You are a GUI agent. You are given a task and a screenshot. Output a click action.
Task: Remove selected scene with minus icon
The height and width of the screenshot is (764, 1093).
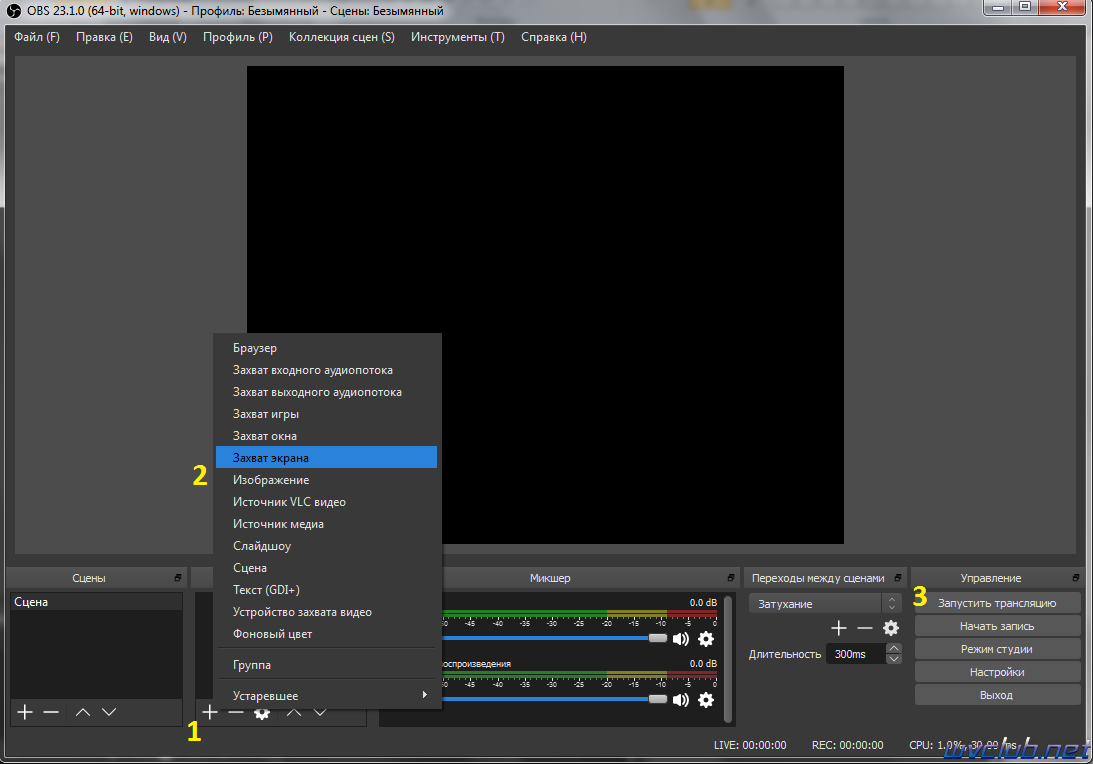click(x=51, y=712)
